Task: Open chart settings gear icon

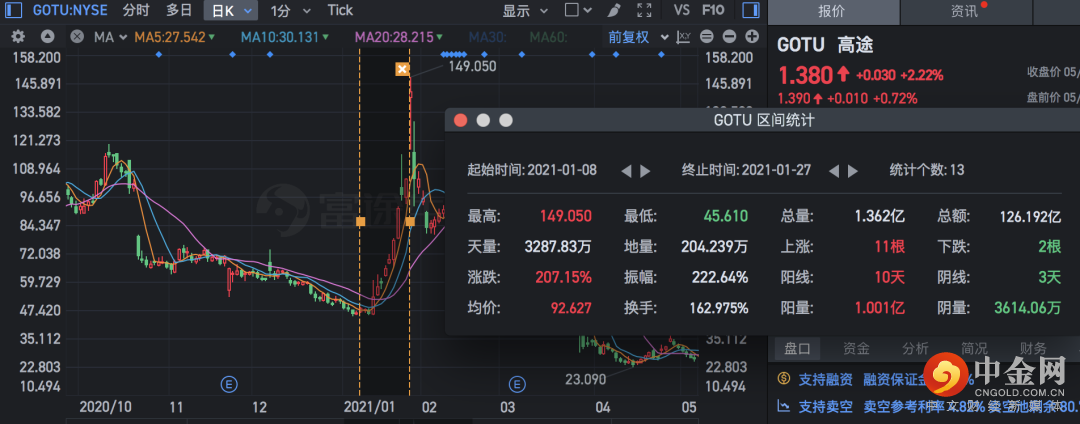Action: click(x=18, y=37)
